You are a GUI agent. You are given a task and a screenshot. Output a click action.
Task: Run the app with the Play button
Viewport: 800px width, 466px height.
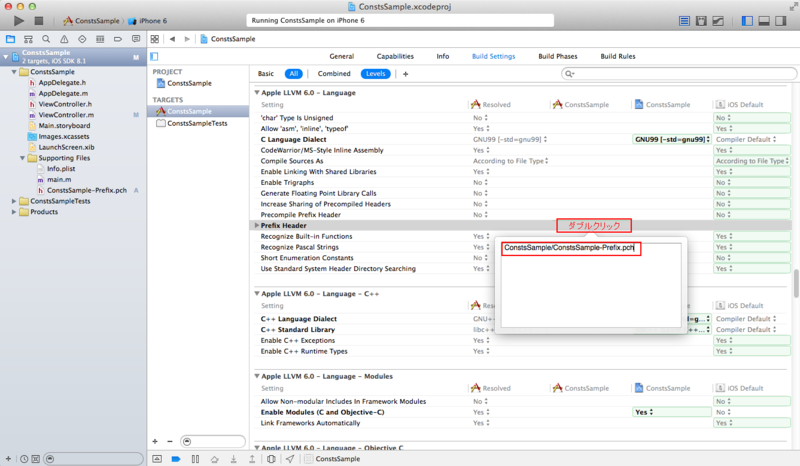(19, 21)
